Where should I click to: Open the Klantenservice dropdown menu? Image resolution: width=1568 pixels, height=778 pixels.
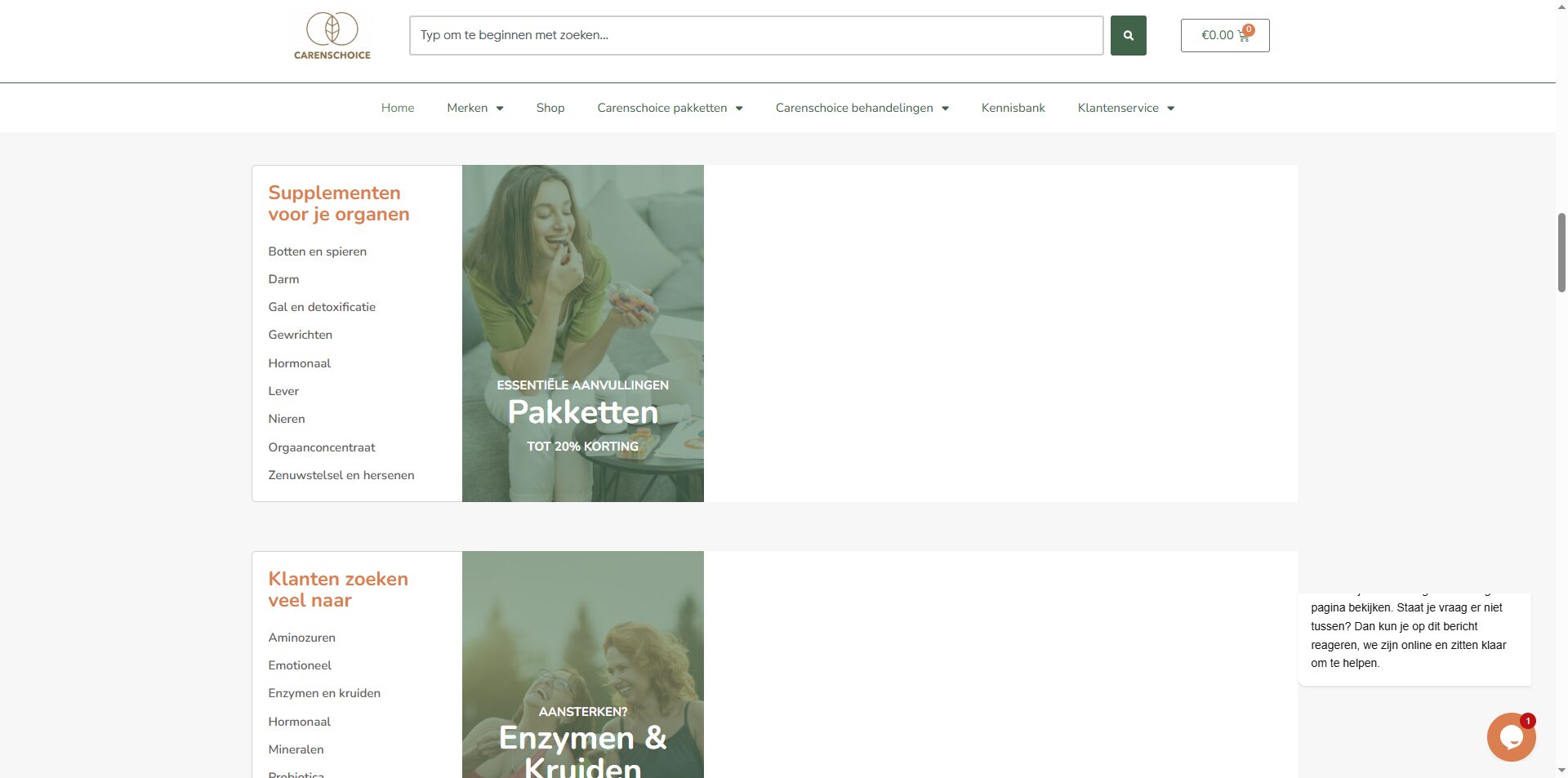pos(1125,108)
